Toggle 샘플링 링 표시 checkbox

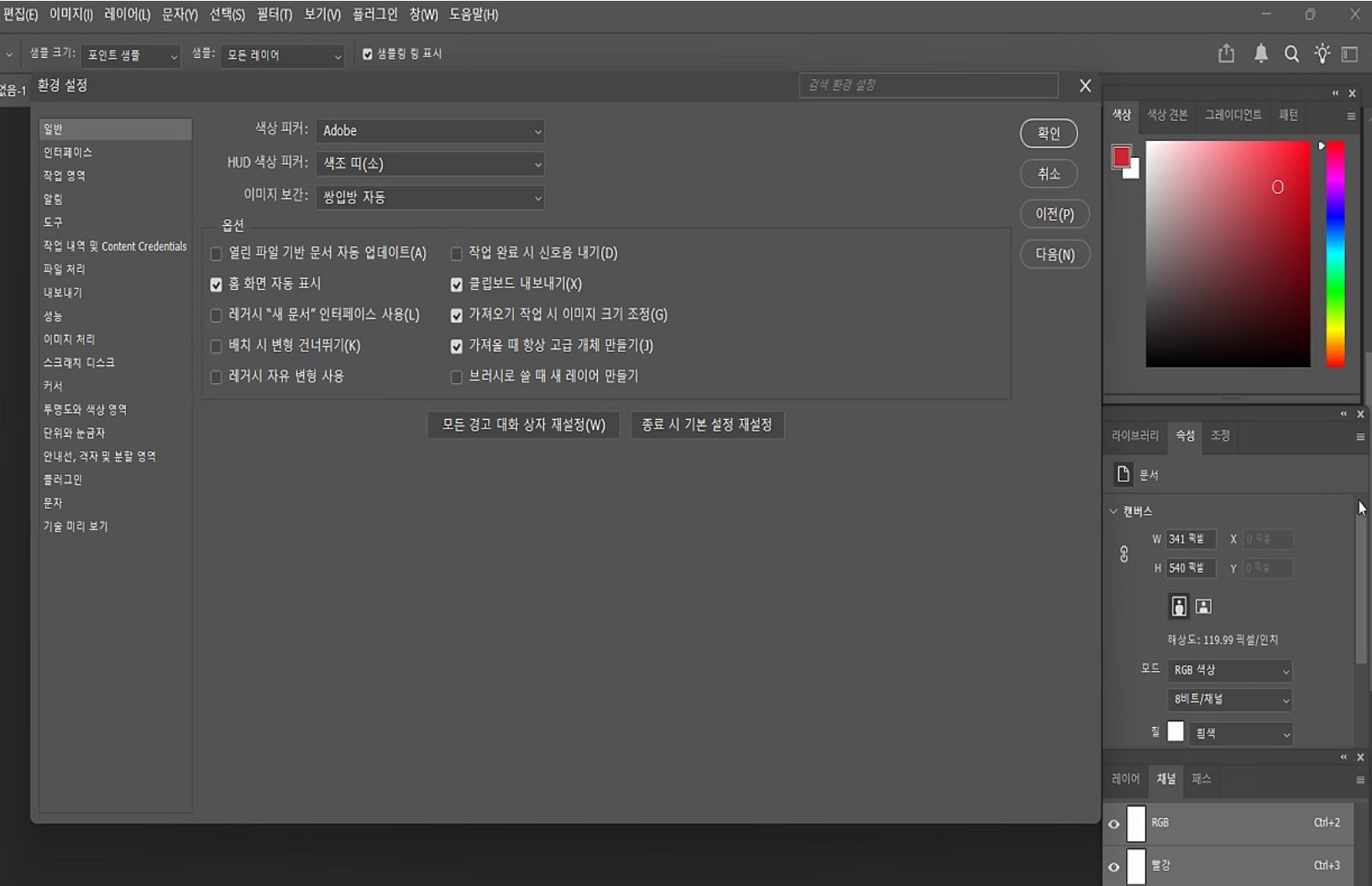pos(367,54)
